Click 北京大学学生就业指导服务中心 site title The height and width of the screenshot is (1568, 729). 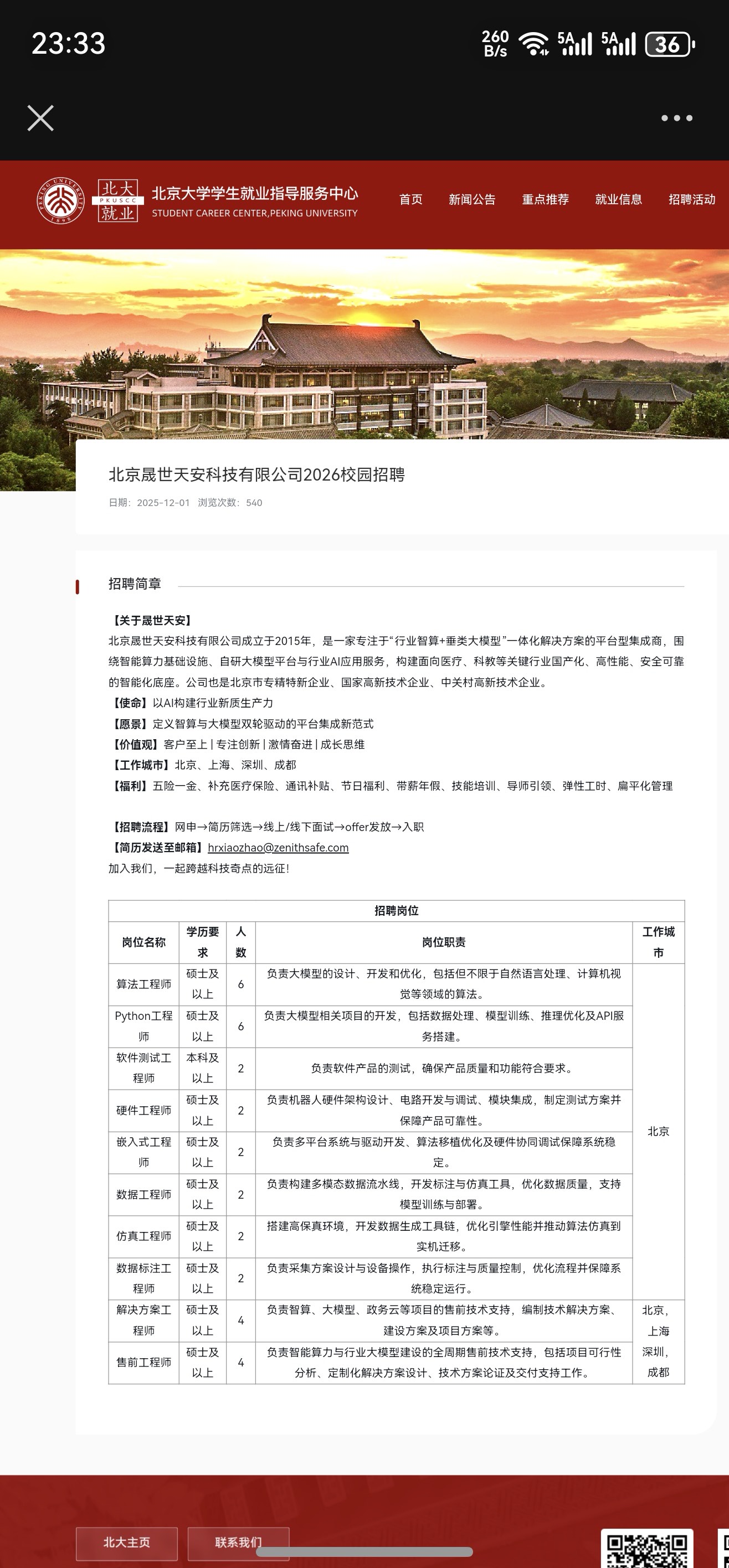(255, 193)
